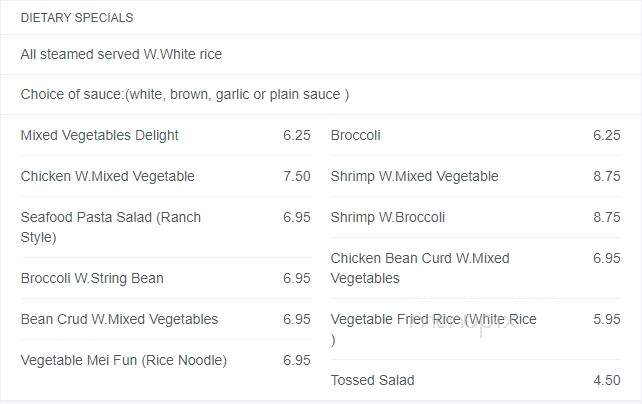Click the 'All steamed served W.White rice' note
Screen dimensions: 642x404
pos(121,54)
